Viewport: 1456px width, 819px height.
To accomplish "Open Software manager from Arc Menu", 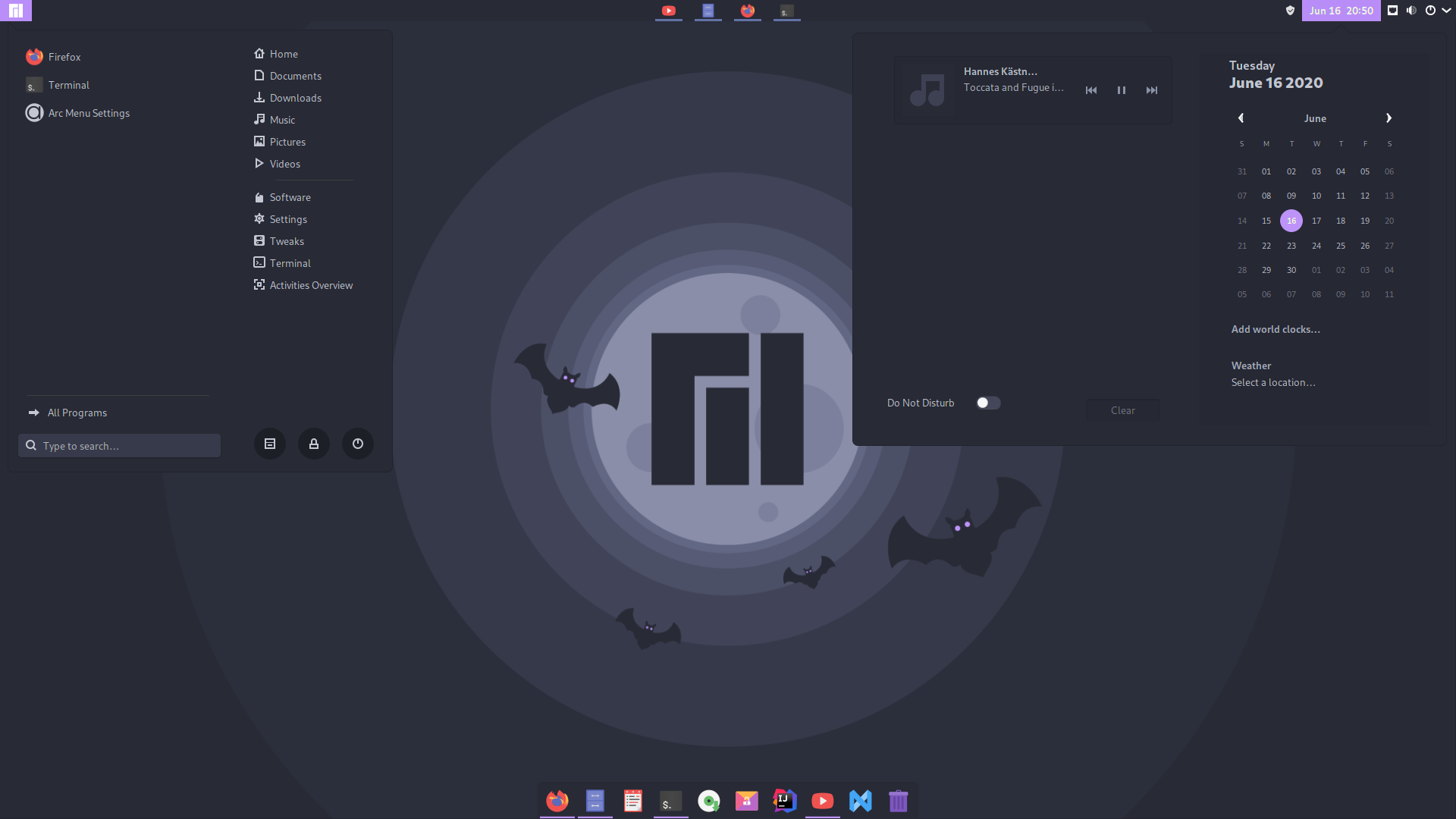I will (289, 197).
